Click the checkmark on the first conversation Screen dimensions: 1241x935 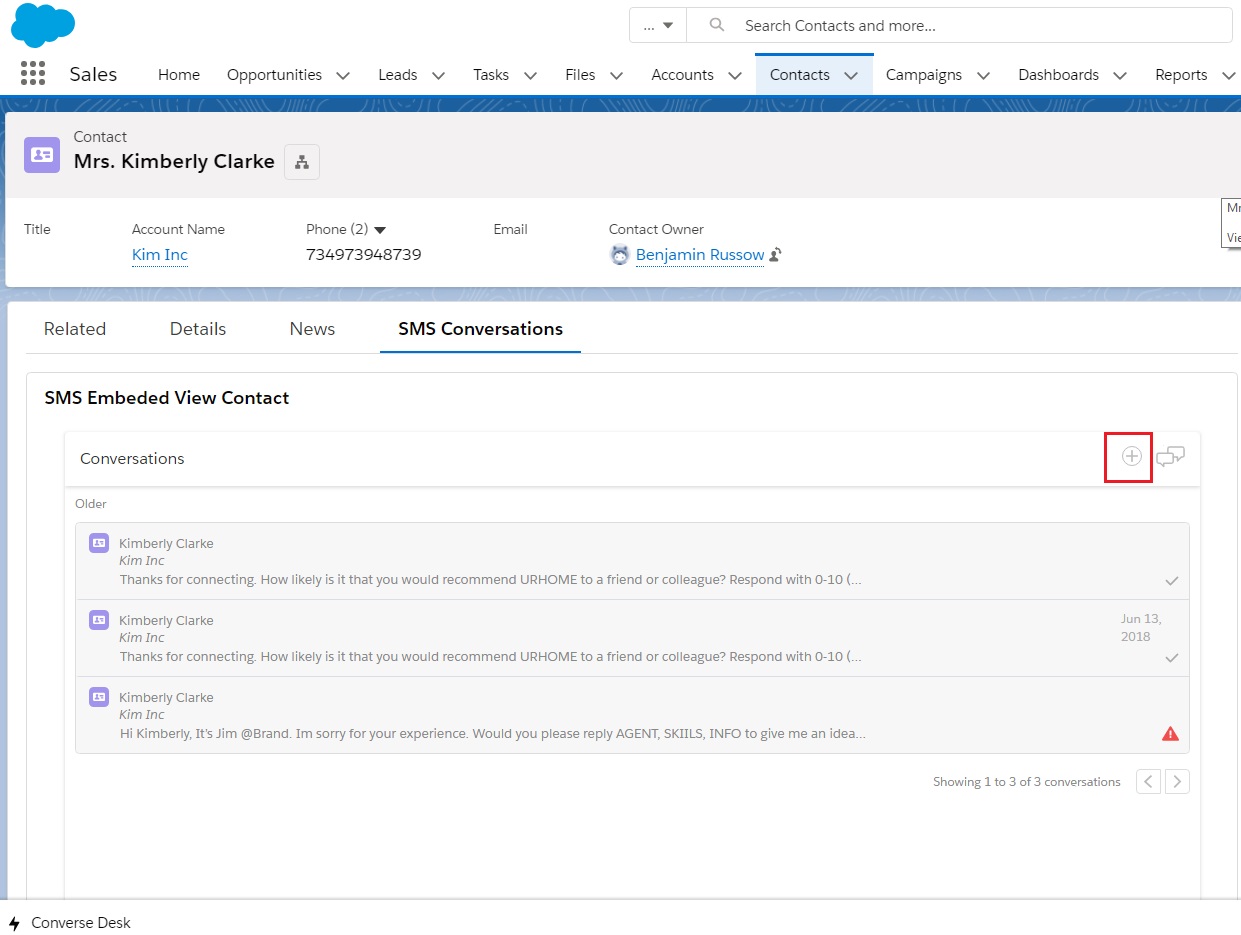[x=1172, y=580]
